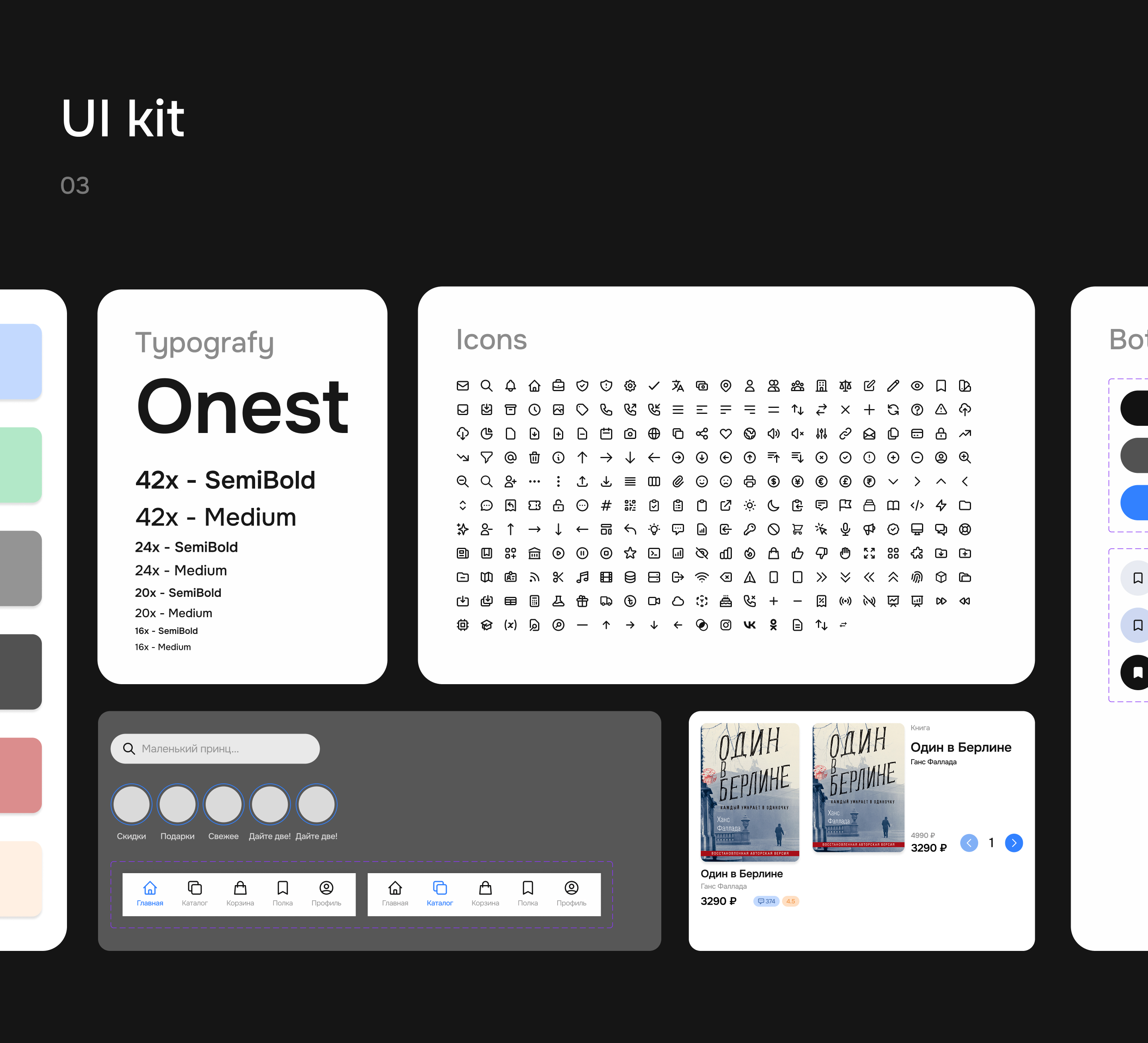Image resolution: width=1148 pixels, height=1043 pixels.
Task: Toggle the open eye visibility icon
Action: 917,386
